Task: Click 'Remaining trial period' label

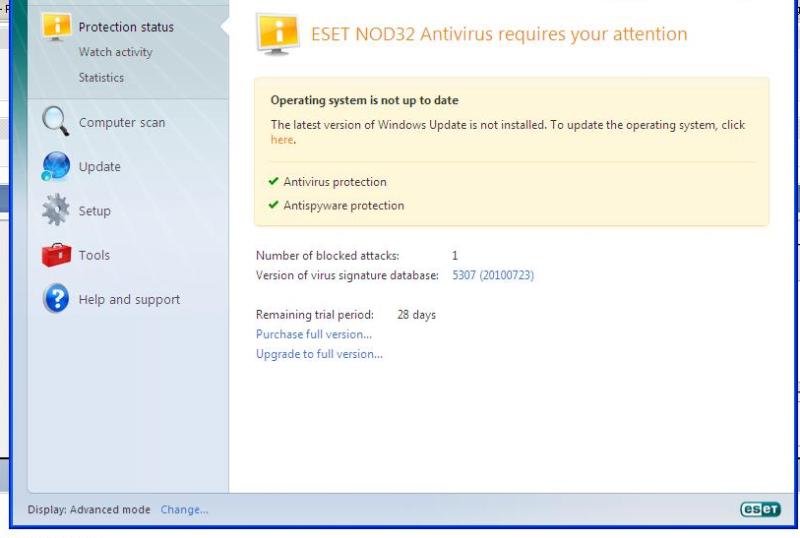Action: click(315, 314)
